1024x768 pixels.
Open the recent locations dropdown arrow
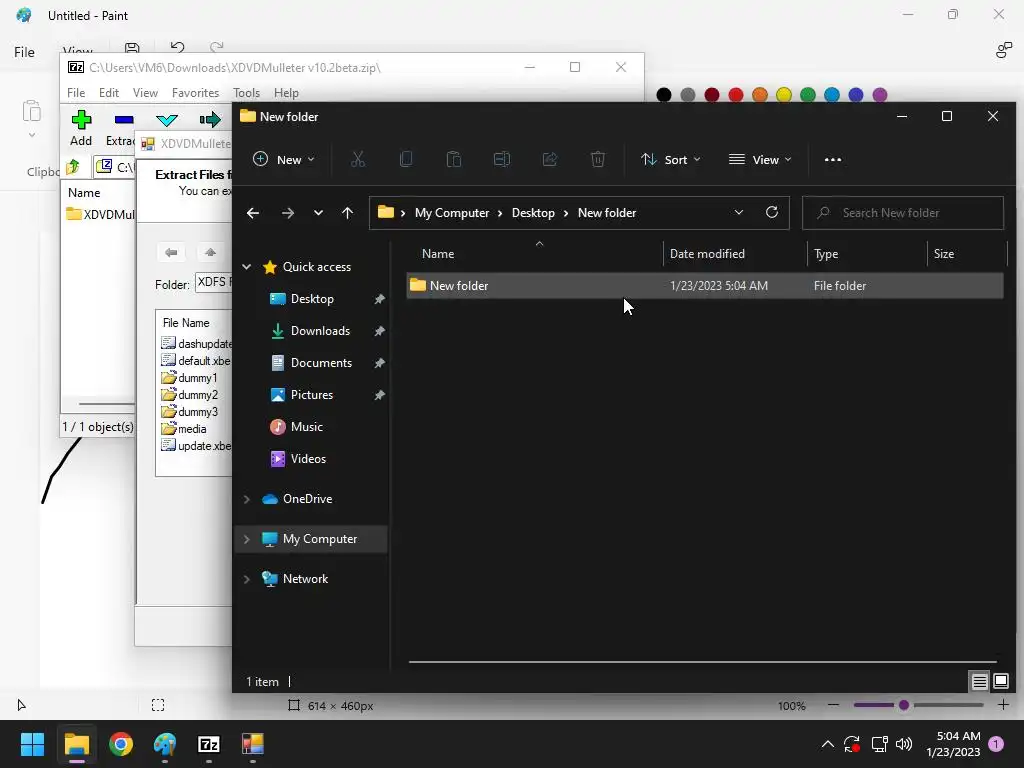(x=318, y=213)
